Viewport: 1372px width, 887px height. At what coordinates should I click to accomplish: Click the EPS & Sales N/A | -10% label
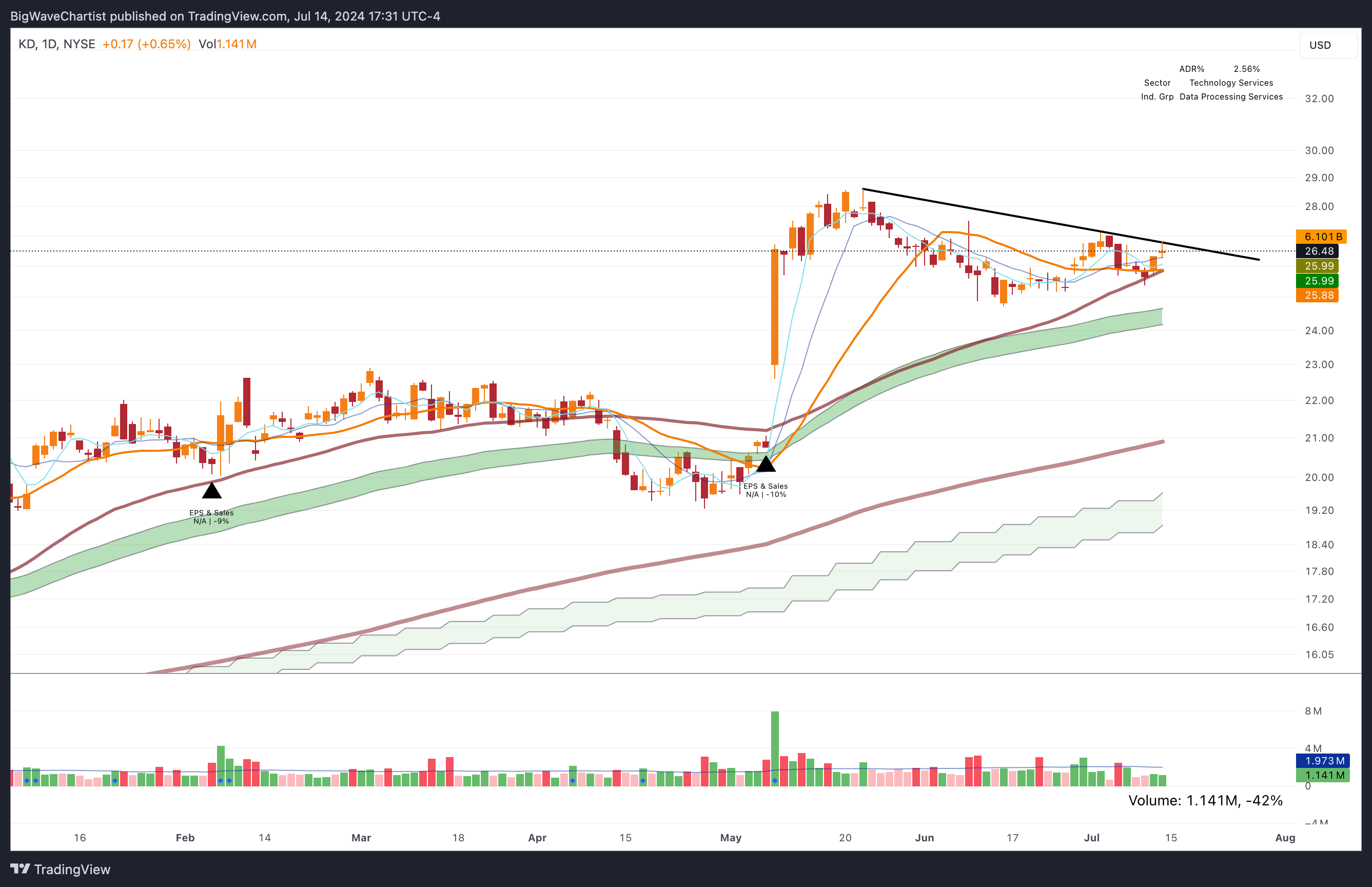765,490
